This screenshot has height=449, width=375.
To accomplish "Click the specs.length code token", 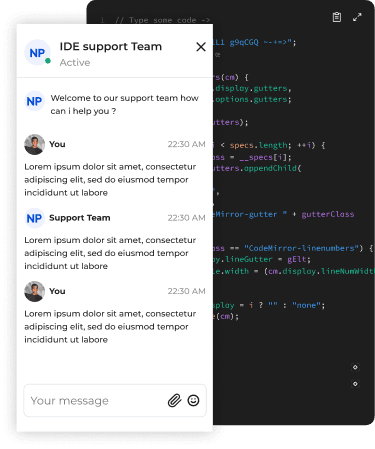I will (258, 145).
